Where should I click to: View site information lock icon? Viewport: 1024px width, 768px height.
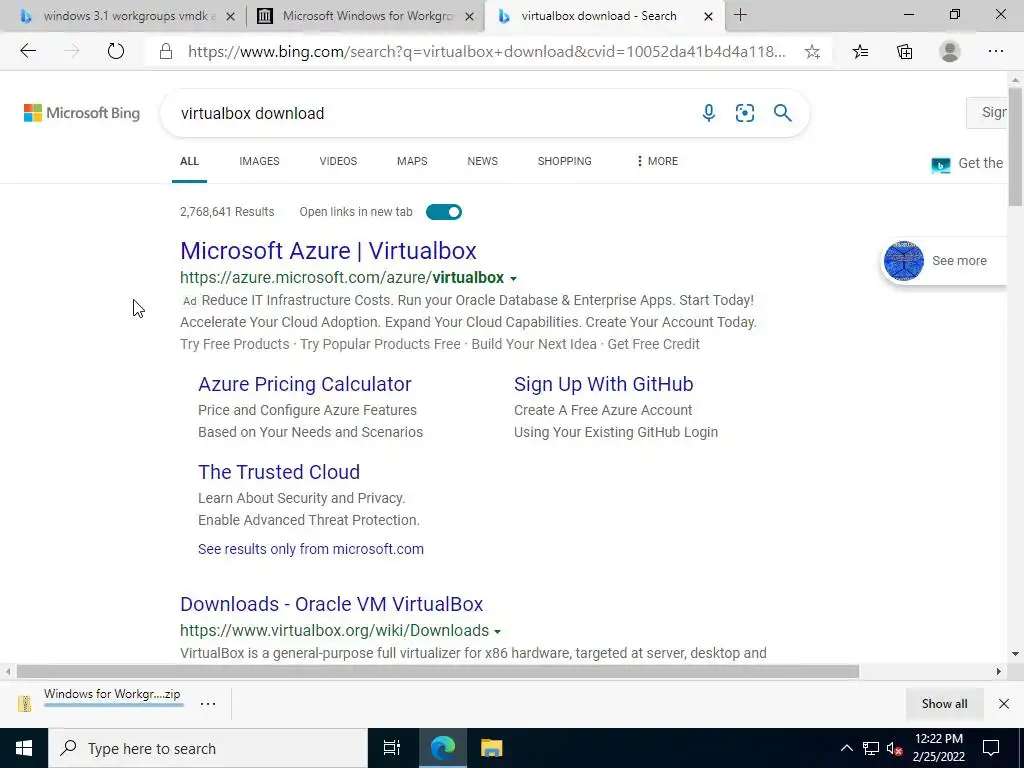pos(166,52)
